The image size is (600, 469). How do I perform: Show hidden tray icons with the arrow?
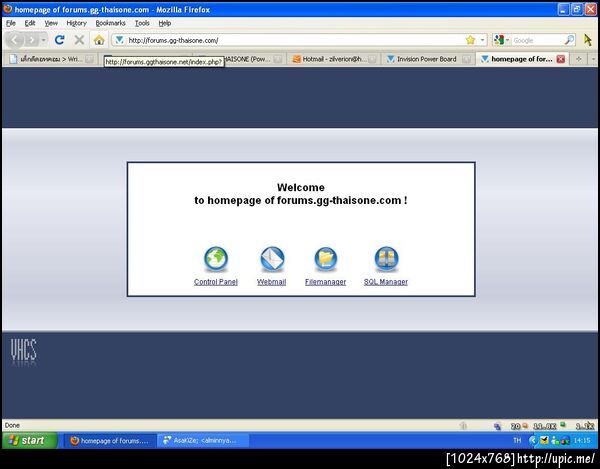[532, 441]
